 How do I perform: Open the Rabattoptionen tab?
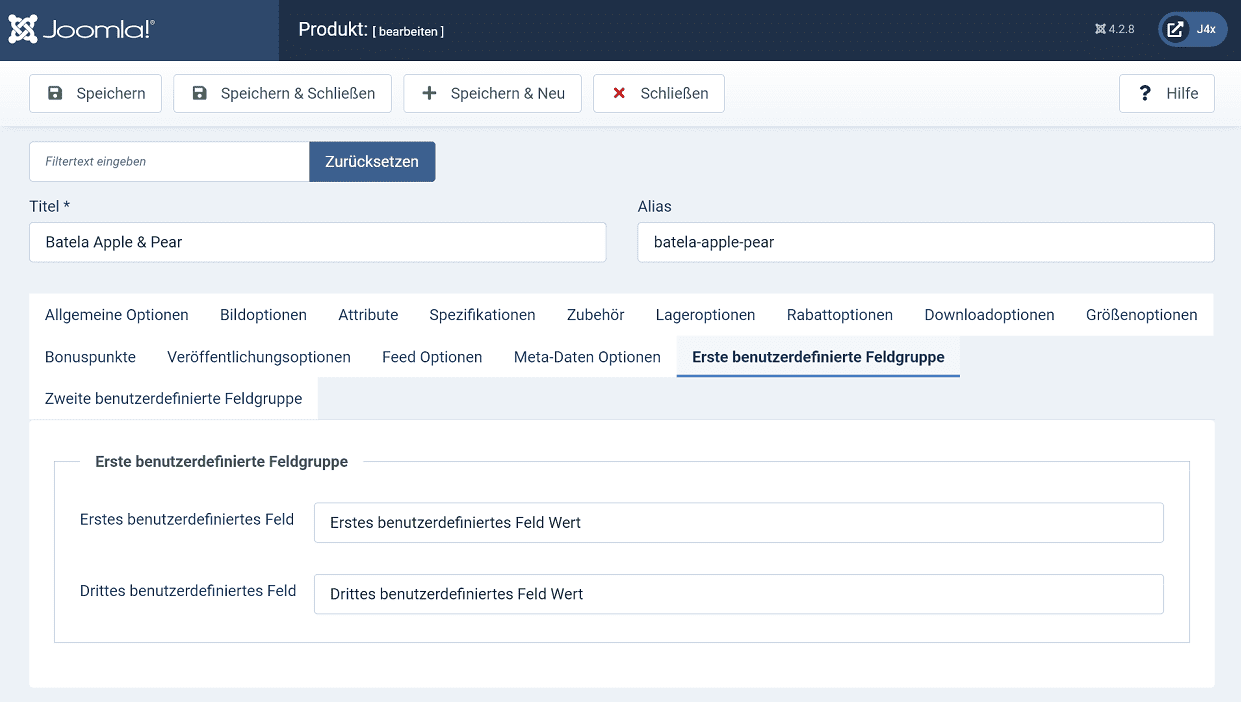point(839,315)
